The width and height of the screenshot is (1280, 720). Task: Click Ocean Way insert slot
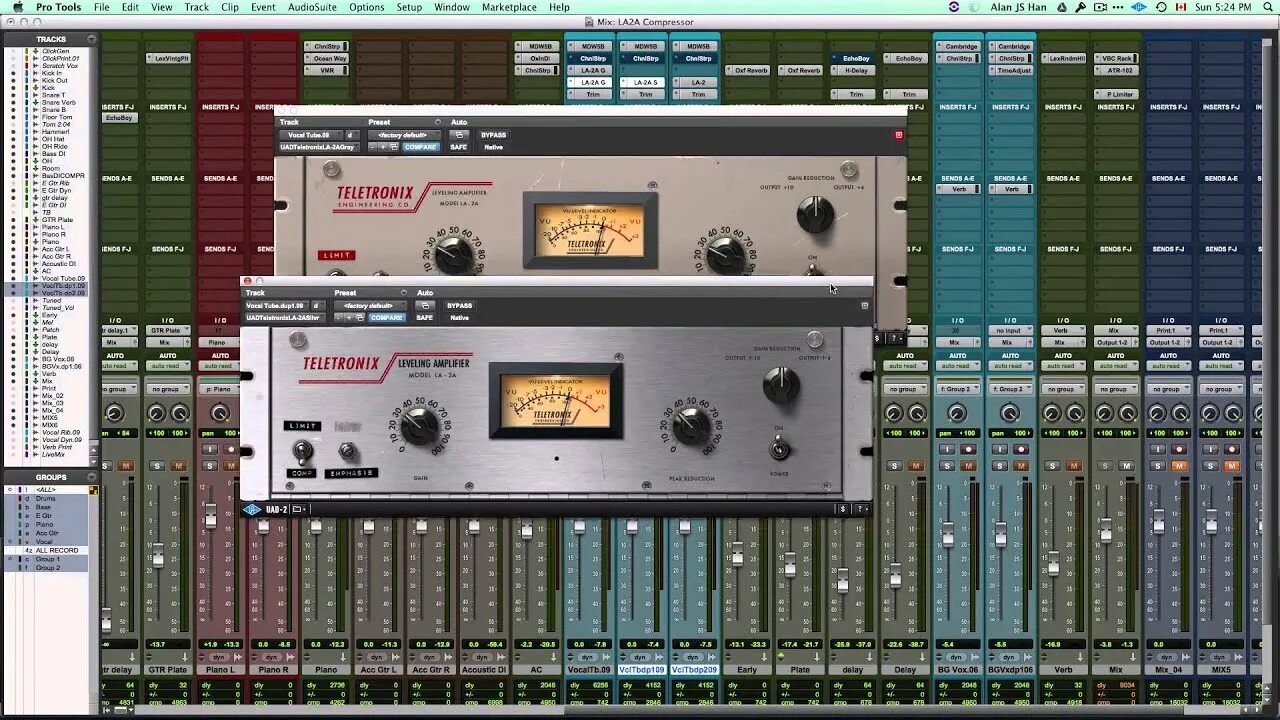(x=326, y=59)
